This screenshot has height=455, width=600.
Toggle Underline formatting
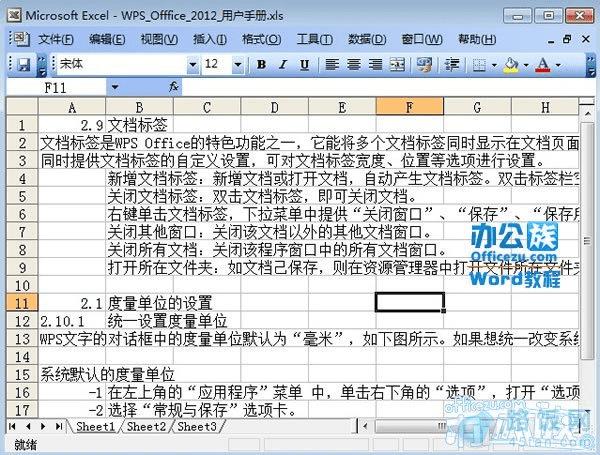[x=305, y=65]
